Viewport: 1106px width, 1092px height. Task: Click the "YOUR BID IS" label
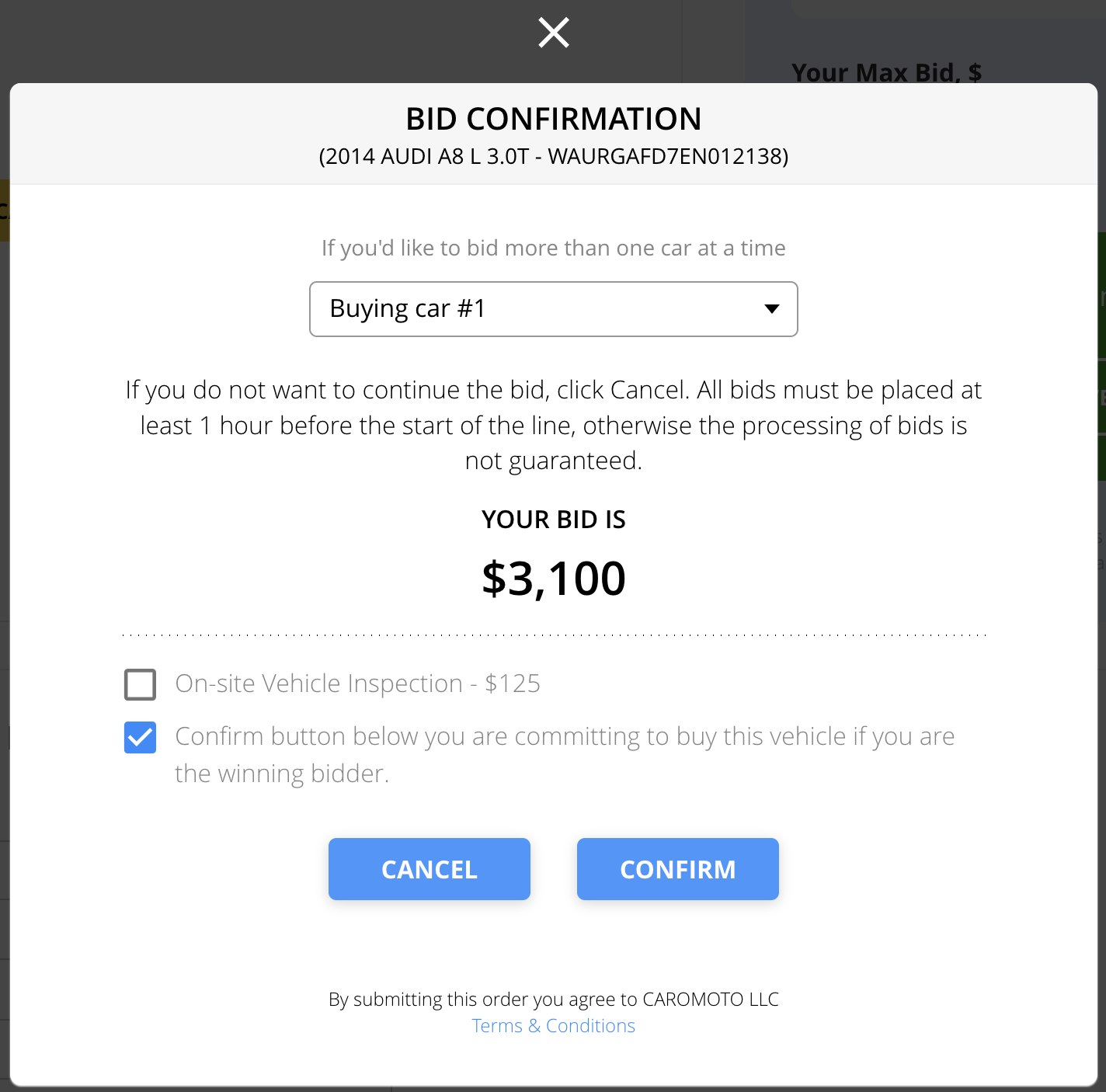pyautogui.click(x=553, y=520)
